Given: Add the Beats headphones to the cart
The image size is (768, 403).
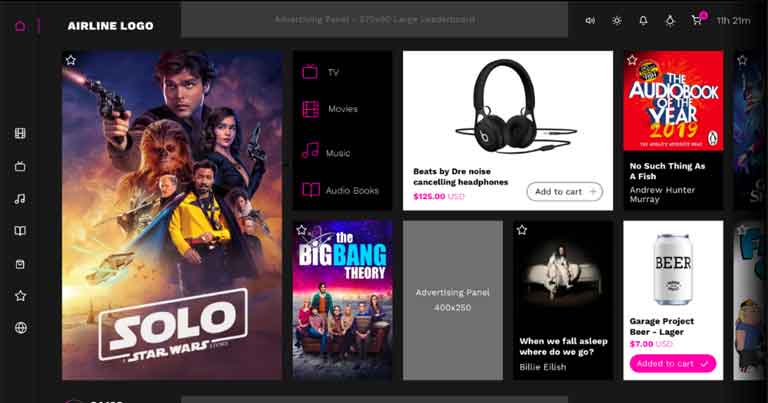Looking at the screenshot, I should pos(565,191).
